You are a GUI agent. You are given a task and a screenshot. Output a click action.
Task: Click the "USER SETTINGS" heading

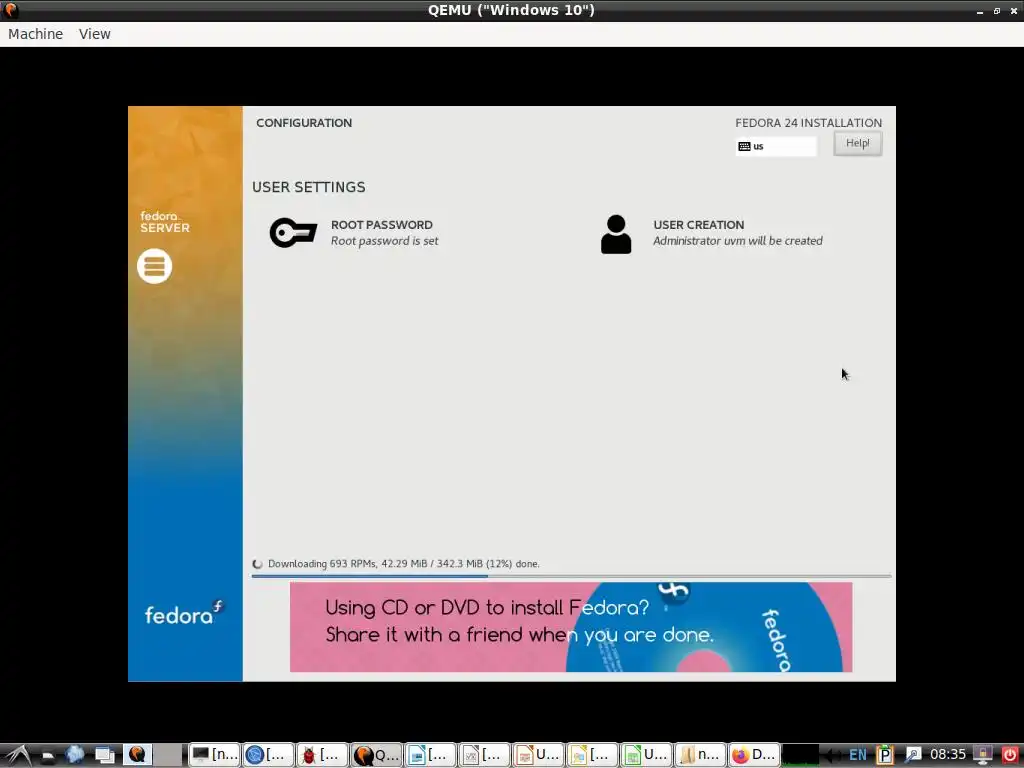[309, 187]
